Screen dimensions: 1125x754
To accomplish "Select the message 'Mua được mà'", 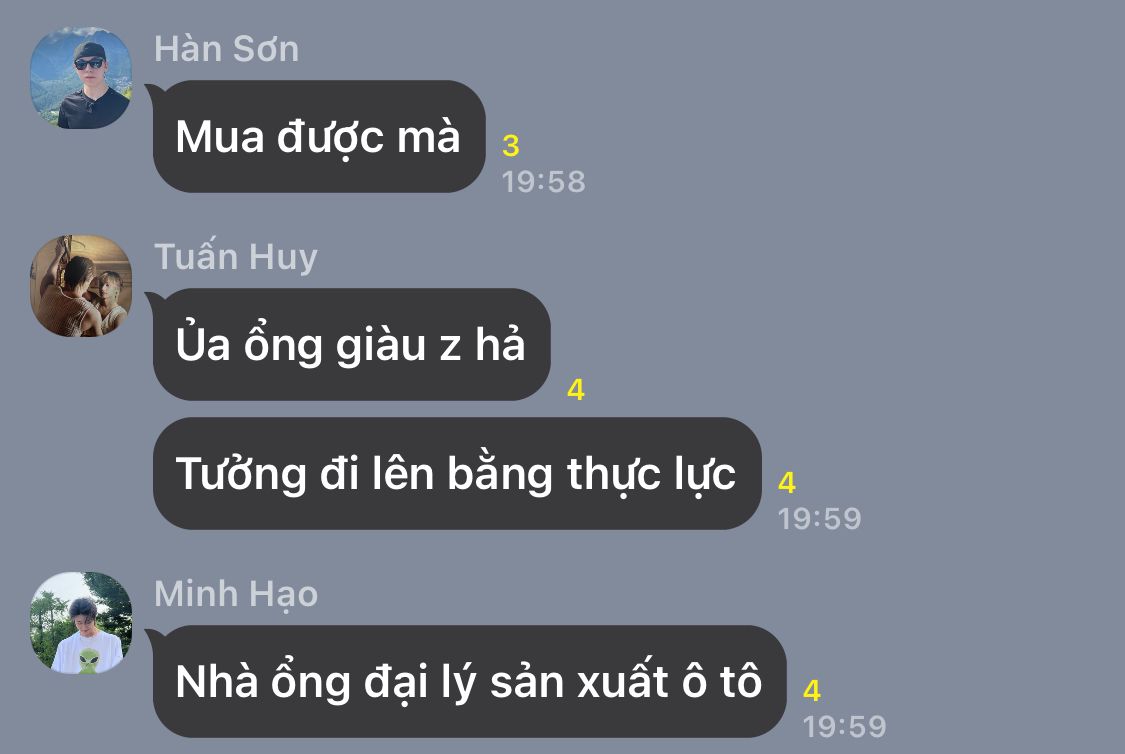I will (319, 136).
